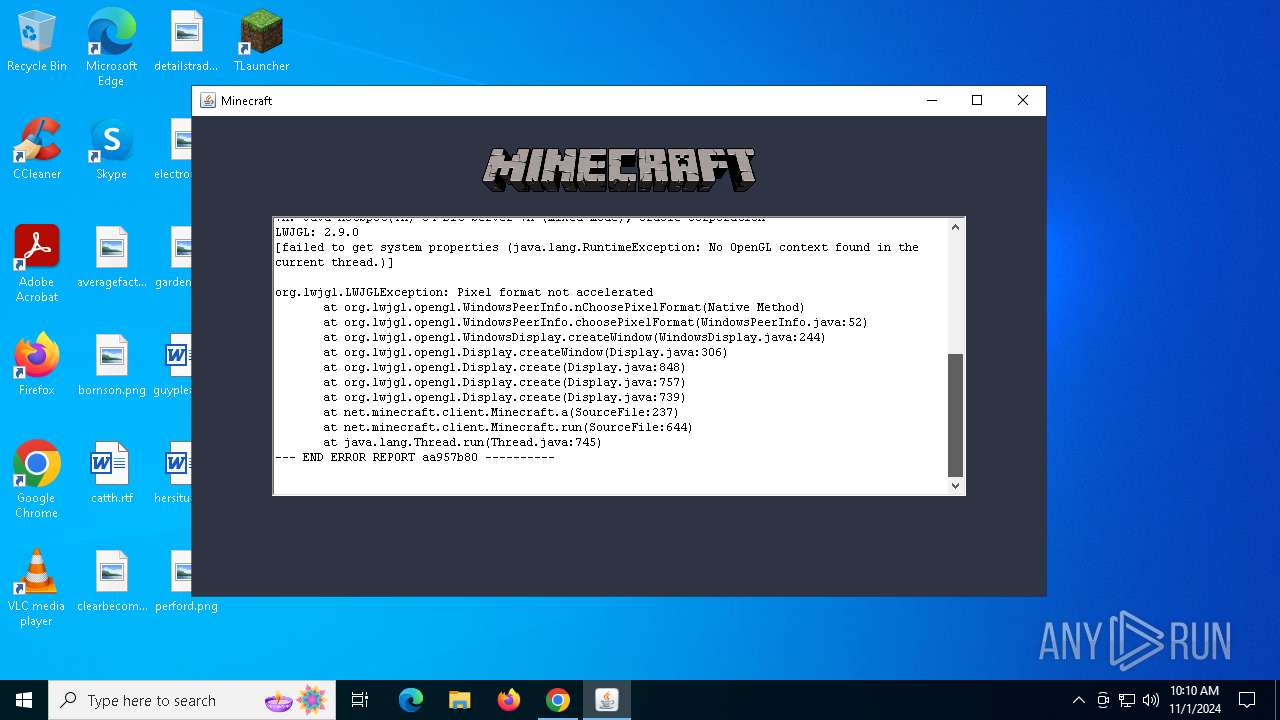Select the catth.rtf document icon
Image resolution: width=1280 pixels, height=720 pixels.
pyautogui.click(x=111, y=474)
